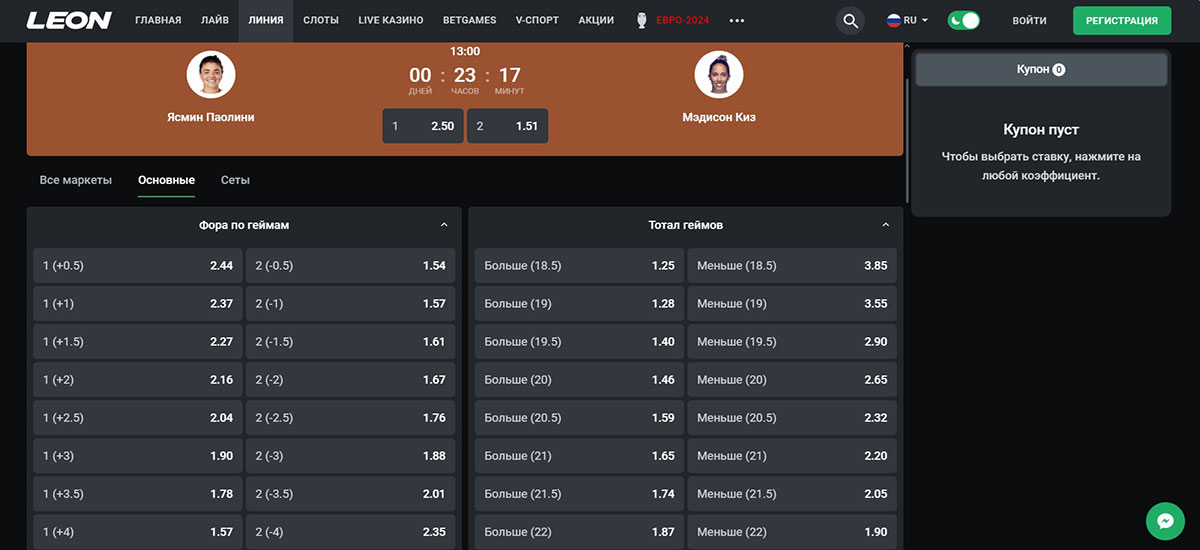Click the Войти login button
This screenshot has height=550, width=1200.
point(1029,20)
